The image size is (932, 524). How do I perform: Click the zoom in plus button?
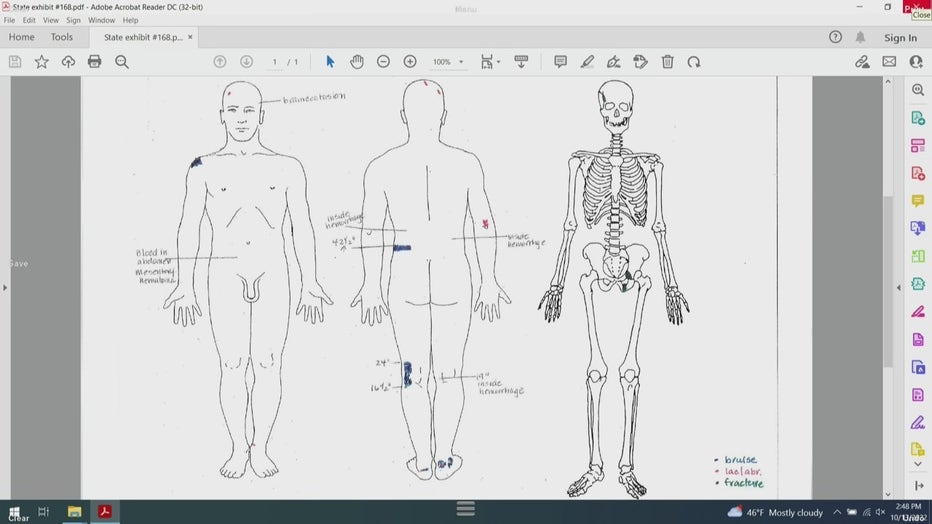click(410, 62)
